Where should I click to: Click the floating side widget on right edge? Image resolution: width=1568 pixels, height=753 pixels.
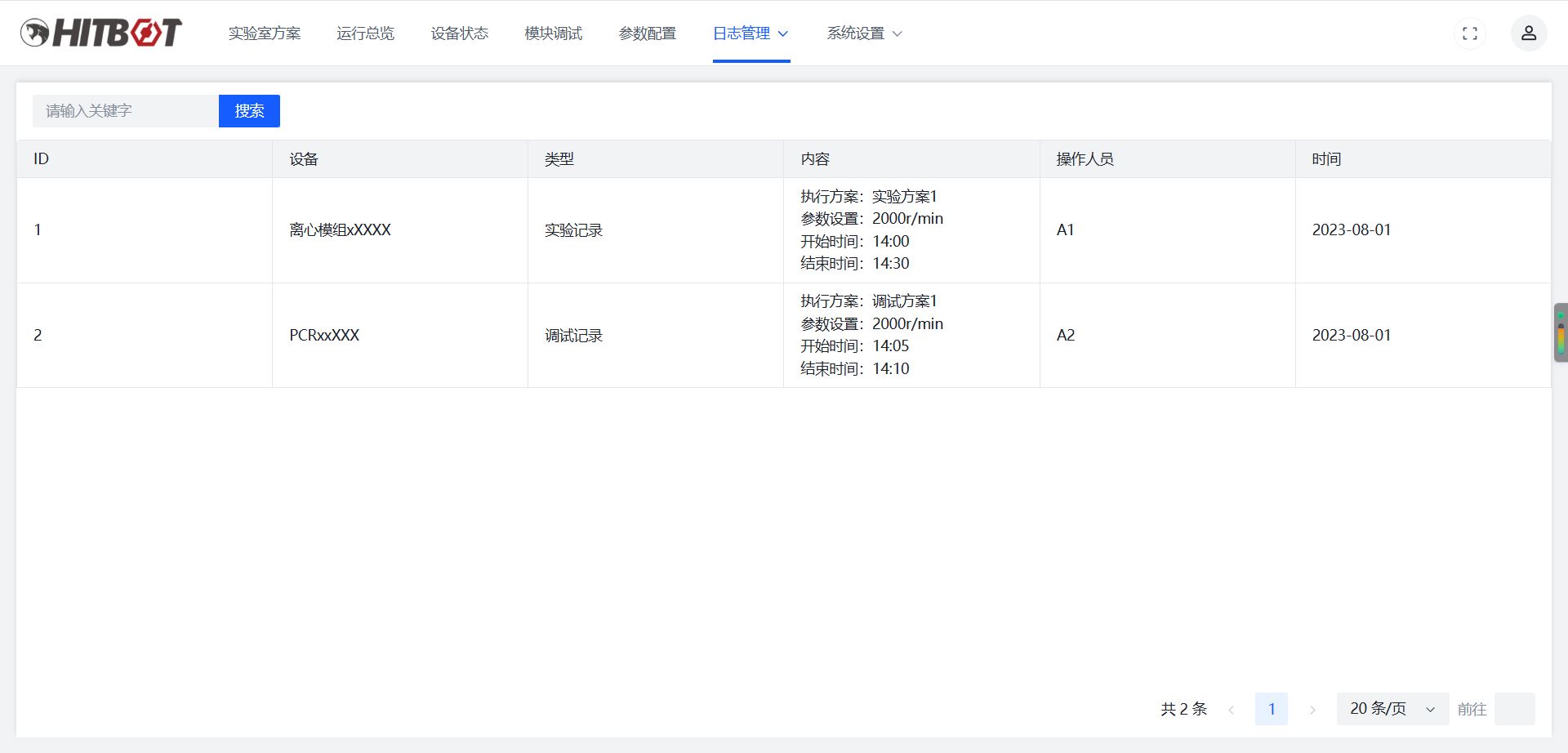click(x=1561, y=332)
